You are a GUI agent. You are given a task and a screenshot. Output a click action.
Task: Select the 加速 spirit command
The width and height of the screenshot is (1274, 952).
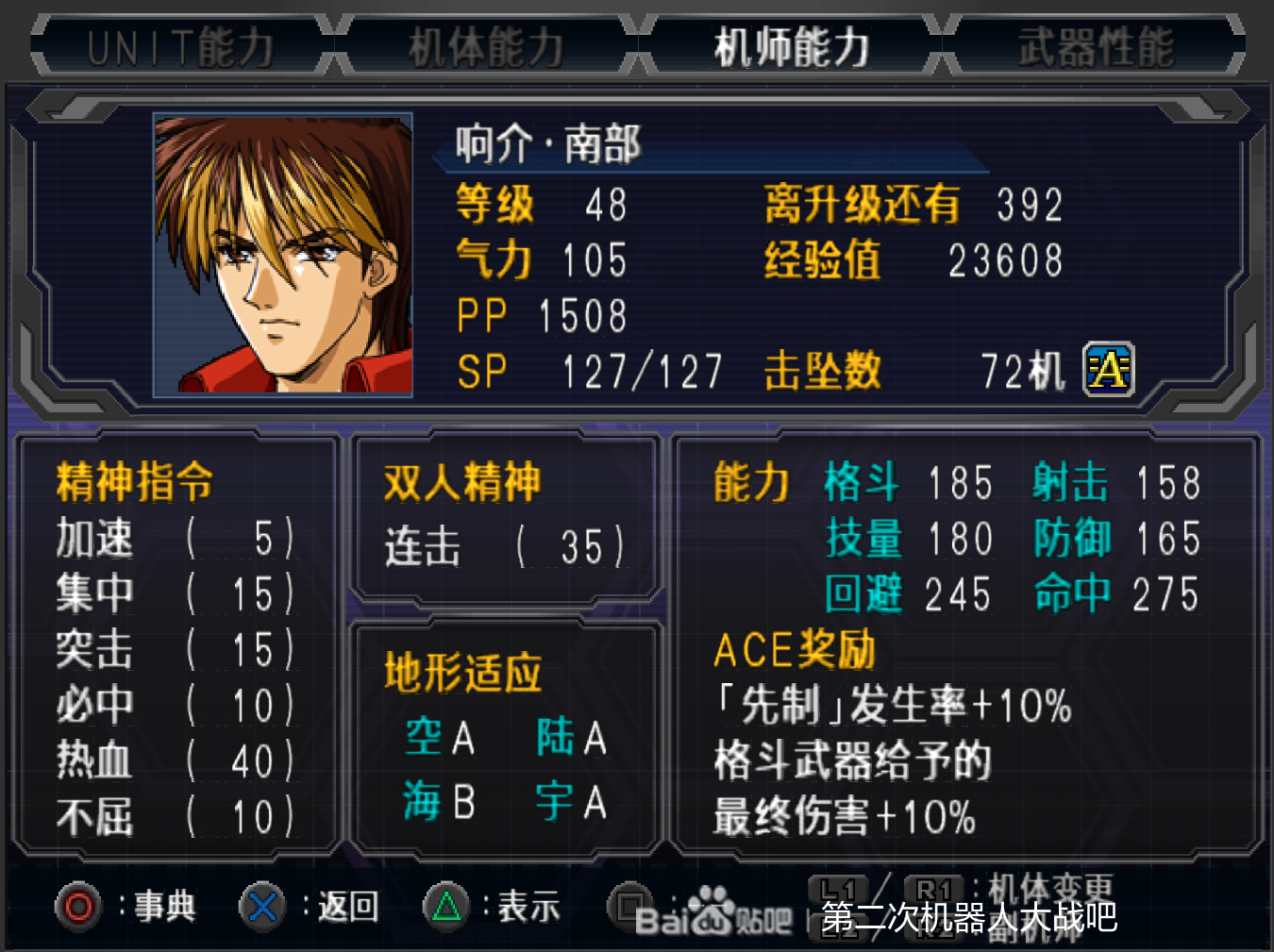click(x=176, y=539)
